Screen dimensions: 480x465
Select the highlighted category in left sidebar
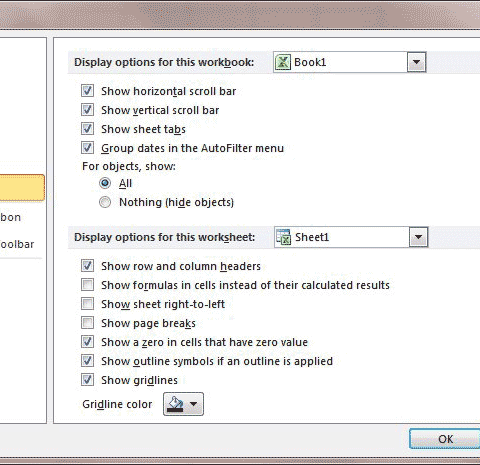22,187
